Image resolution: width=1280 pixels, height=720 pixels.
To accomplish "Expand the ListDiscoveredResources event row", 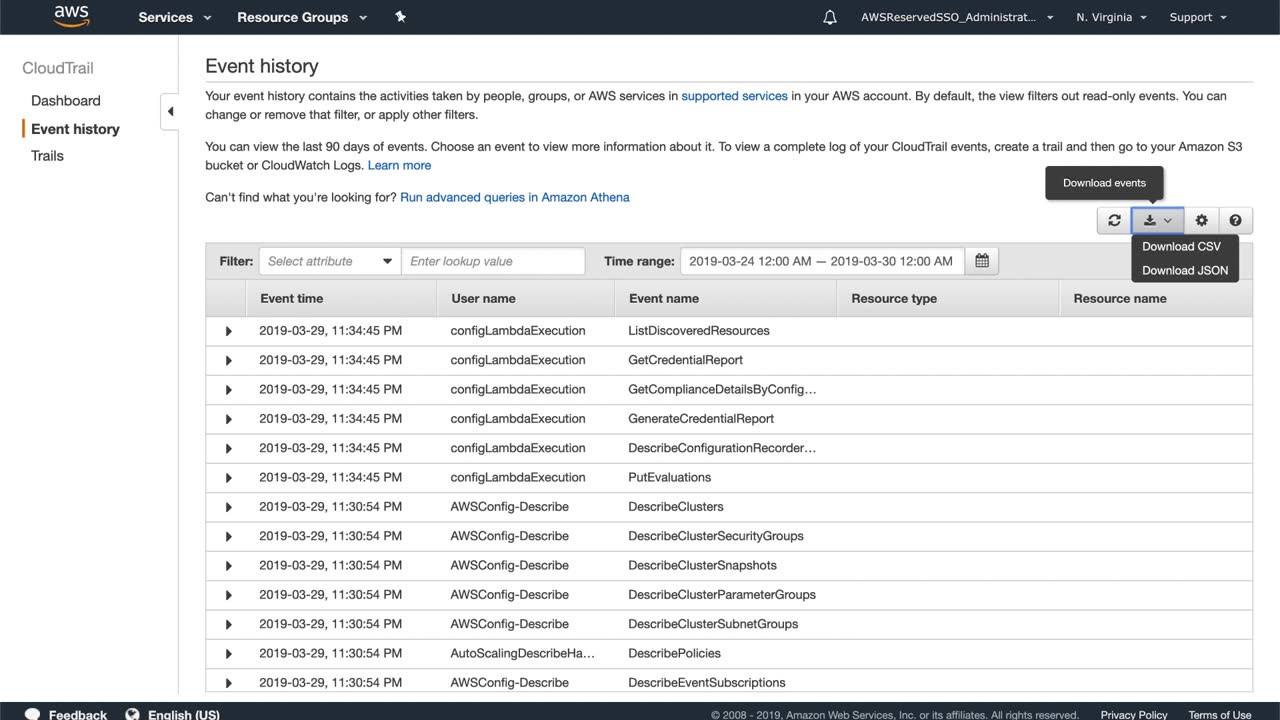I will [x=228, y=331].
